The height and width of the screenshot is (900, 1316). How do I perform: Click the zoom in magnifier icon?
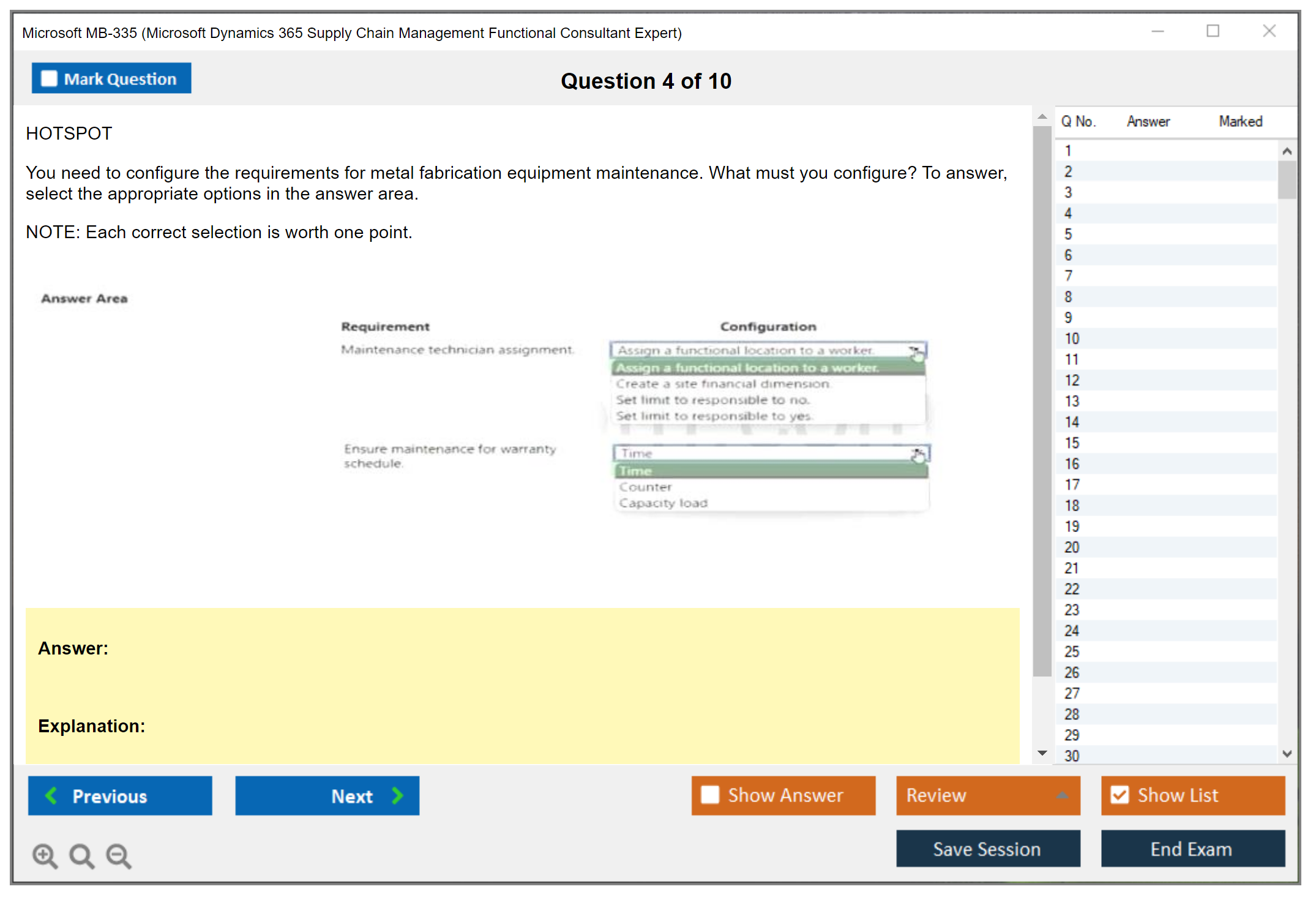pyautogui.click(x=45, y=855)
